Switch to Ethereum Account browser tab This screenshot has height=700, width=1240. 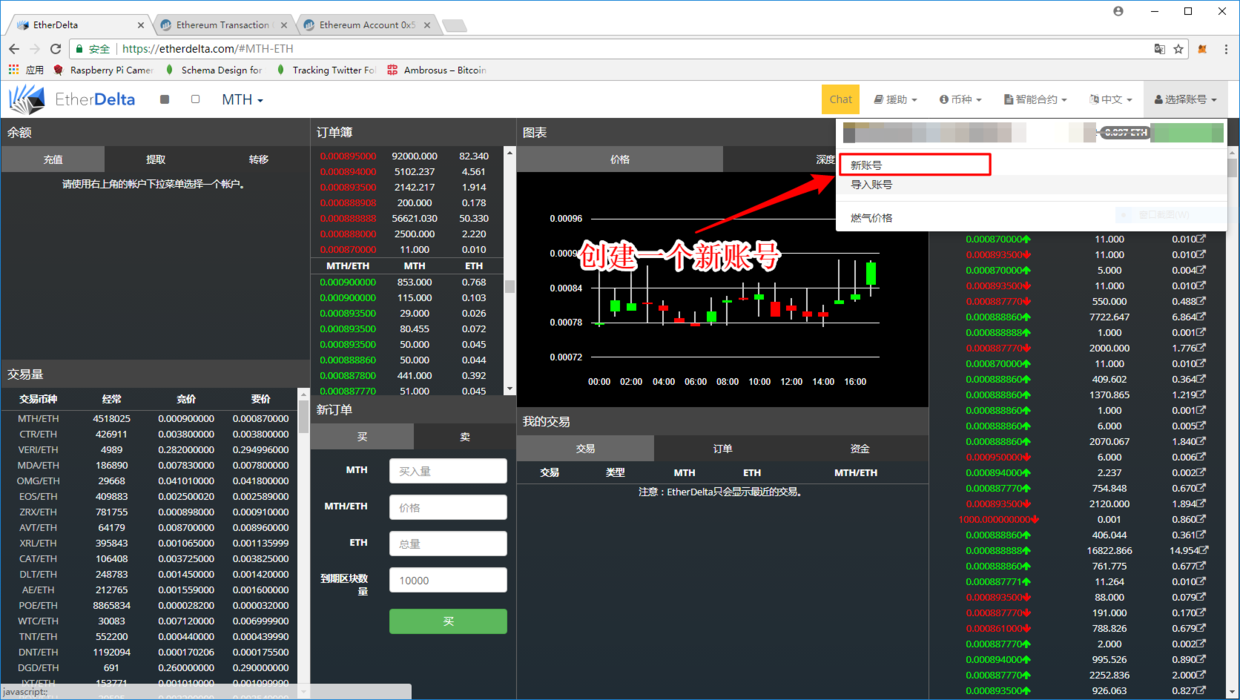point(366,25)
